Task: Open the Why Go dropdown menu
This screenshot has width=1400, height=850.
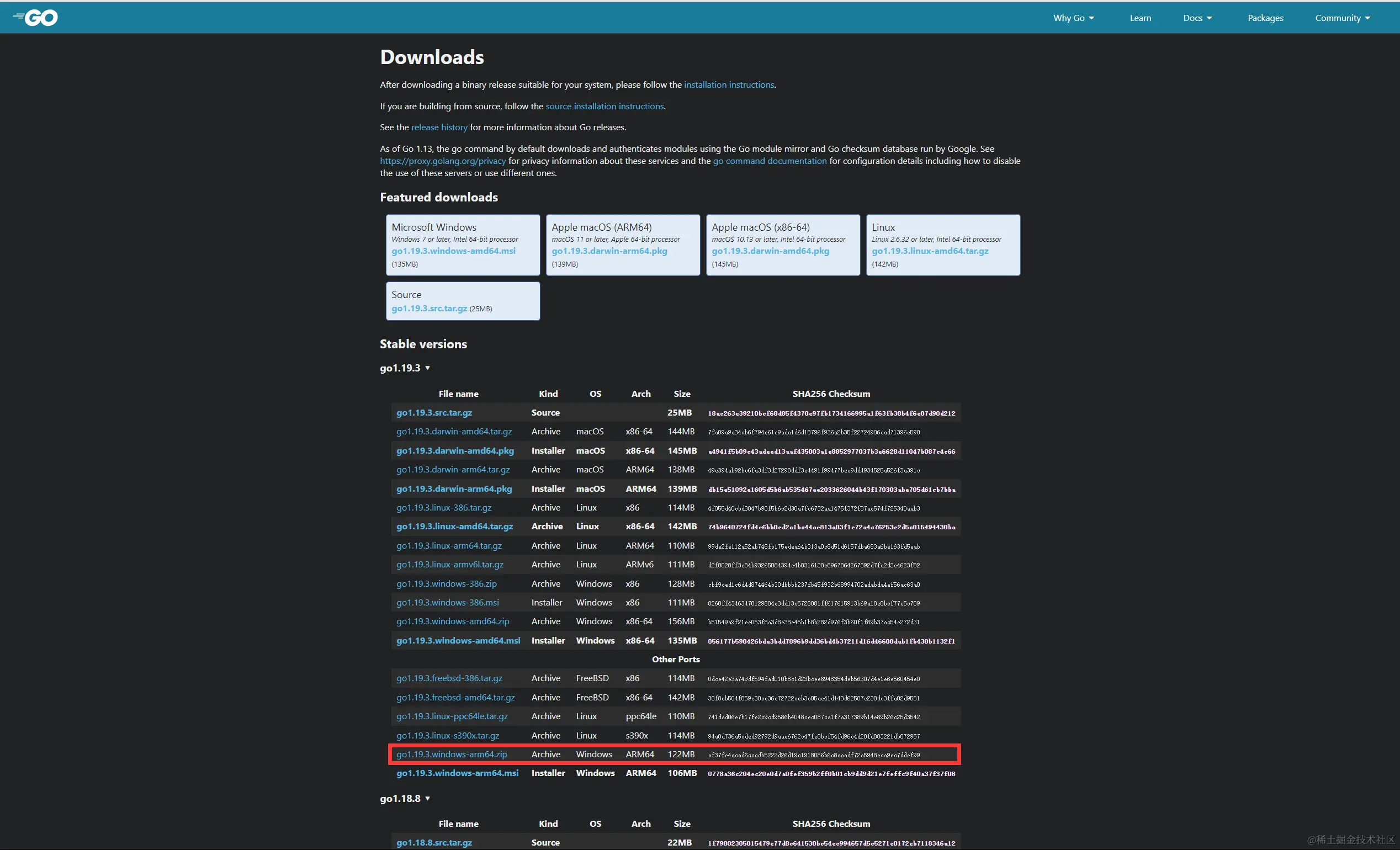Action: (1073, 18)
